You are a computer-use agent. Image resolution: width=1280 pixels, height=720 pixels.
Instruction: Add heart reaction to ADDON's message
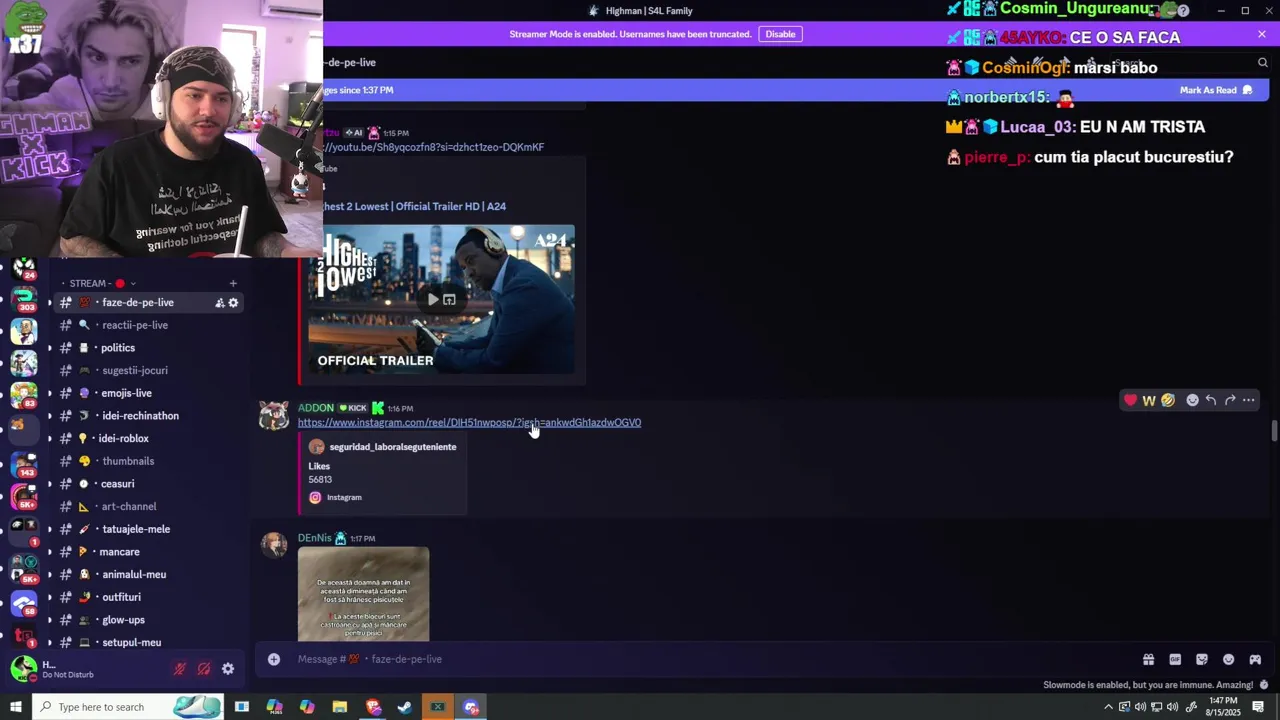(1130, 400)
